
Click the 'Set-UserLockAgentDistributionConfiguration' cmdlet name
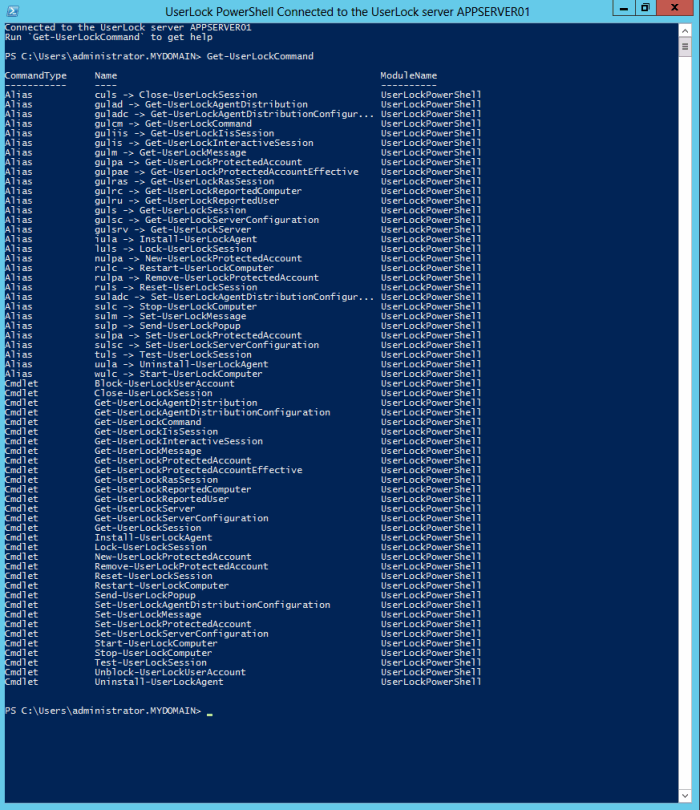(212, 605)
